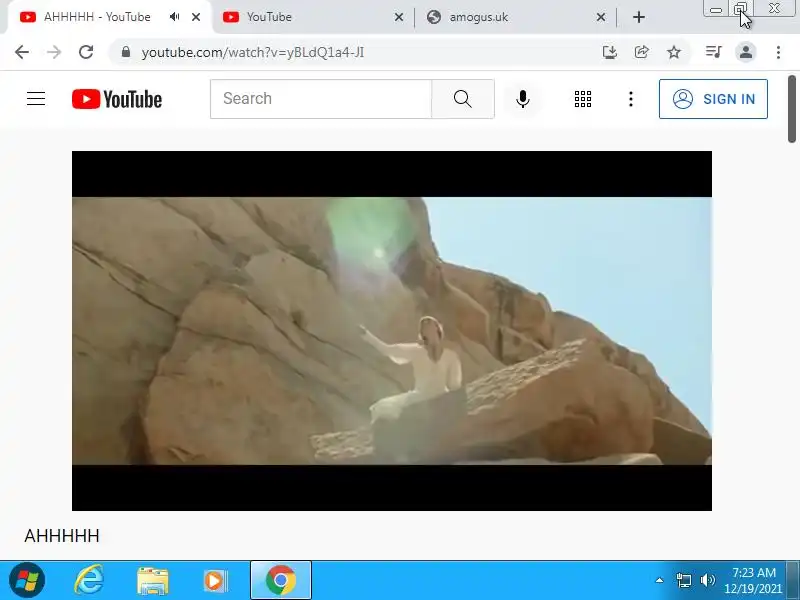800x600 pixels.
Task: Click the AHHHHH video title text
Action: pyautogui.click(x=62, y=536)
